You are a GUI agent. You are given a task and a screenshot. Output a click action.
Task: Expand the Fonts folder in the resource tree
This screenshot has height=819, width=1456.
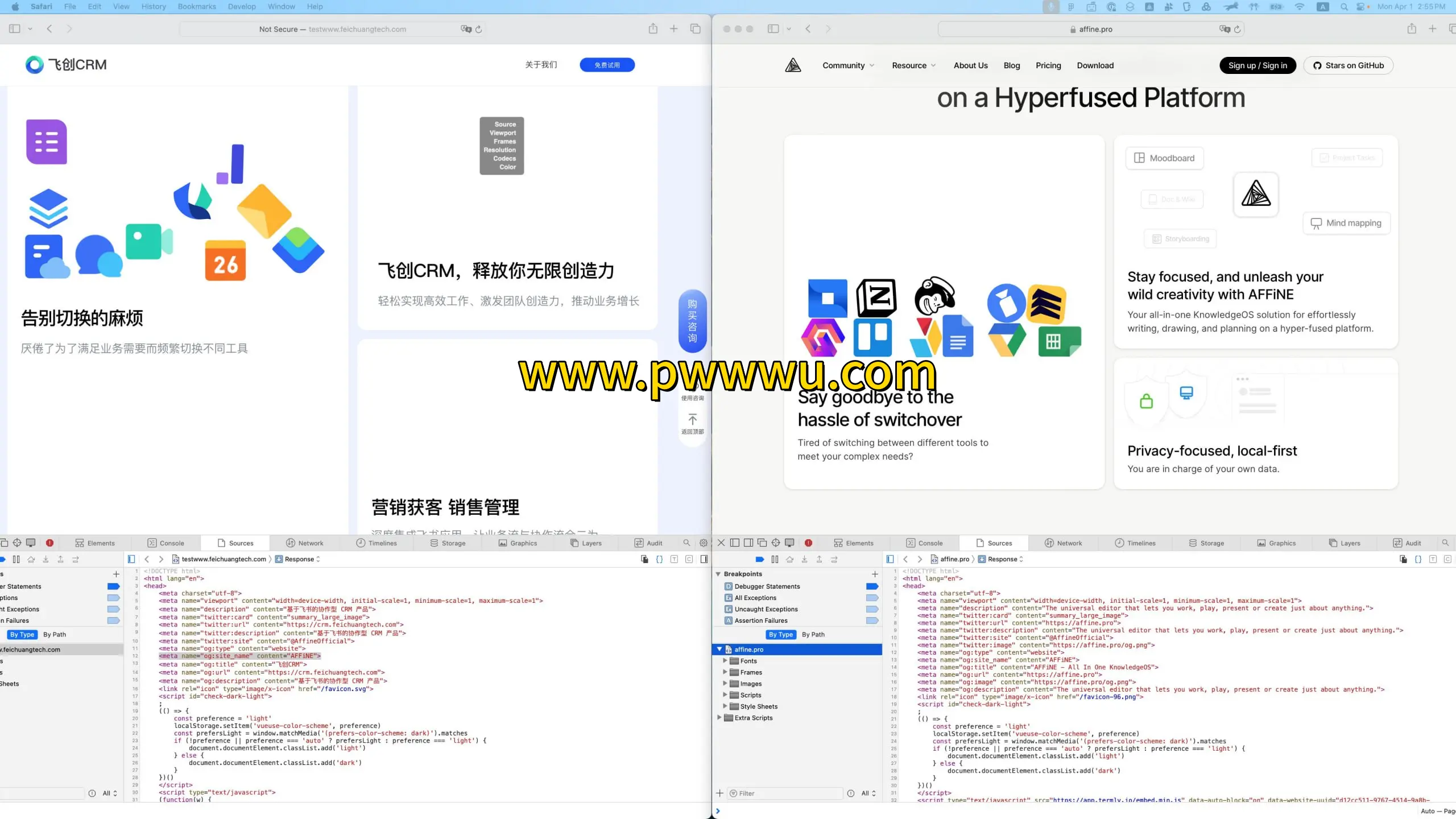[725, 661]
